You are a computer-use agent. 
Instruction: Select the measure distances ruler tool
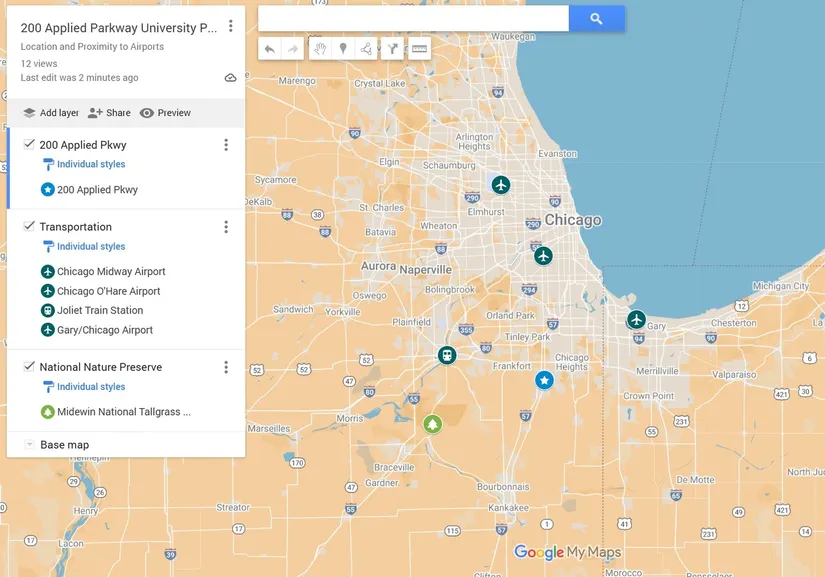click(419, 49)
